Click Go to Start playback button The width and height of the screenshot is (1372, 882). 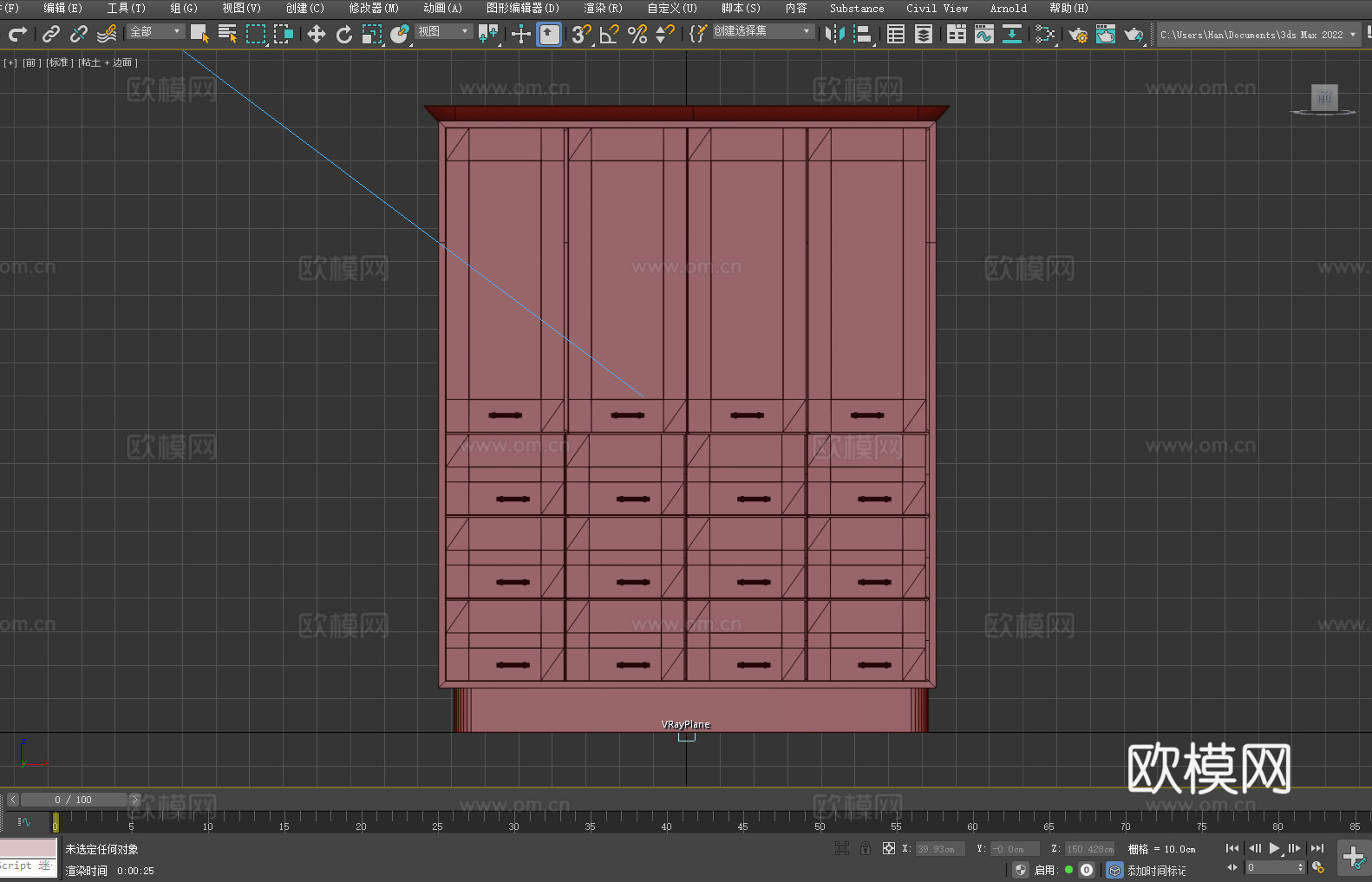(x=1232, y=848)
